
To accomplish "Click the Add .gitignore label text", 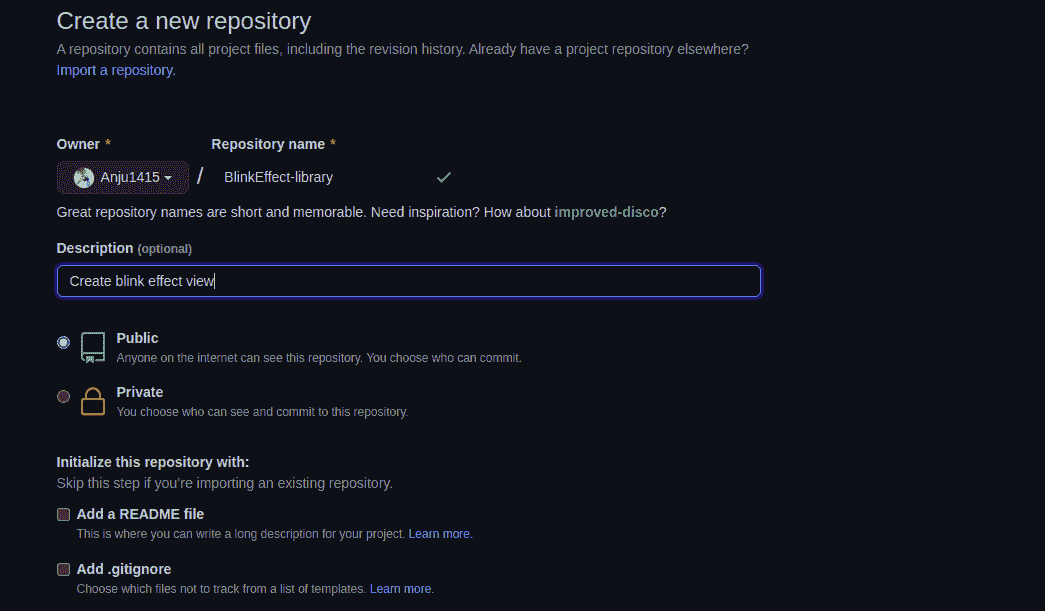I will (x=124, y=569).
